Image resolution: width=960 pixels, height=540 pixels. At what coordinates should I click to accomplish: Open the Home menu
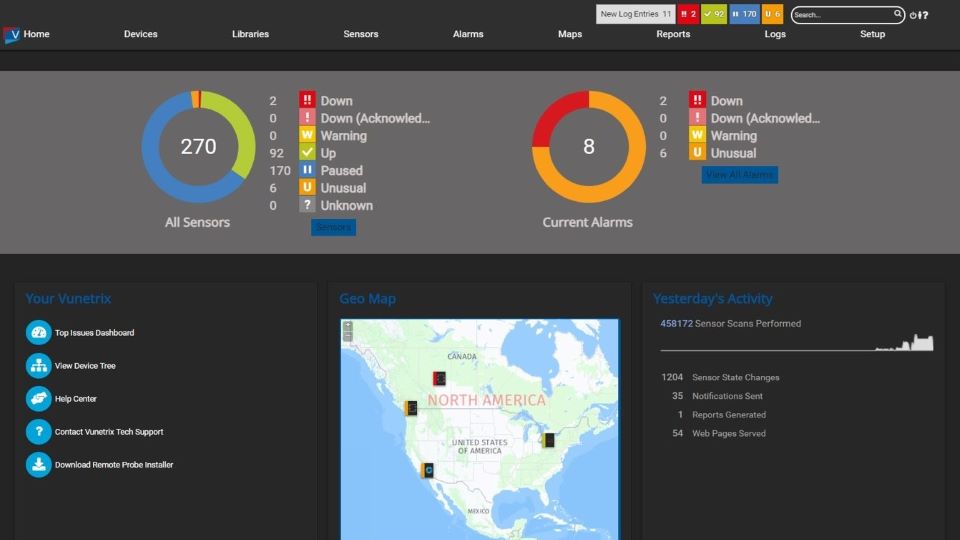36,34
